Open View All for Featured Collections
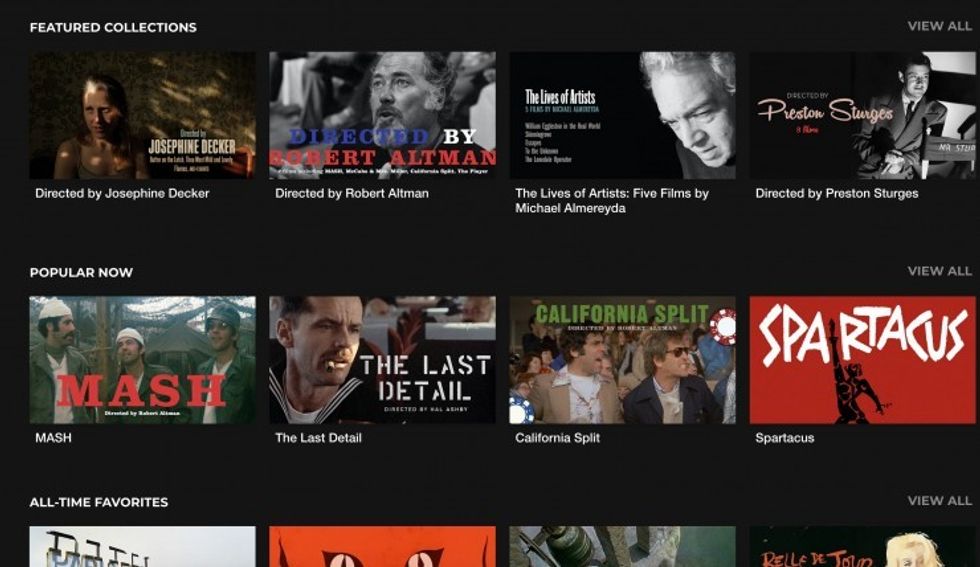The height and width of the screenshot is (567, 980). coord(939,26)
